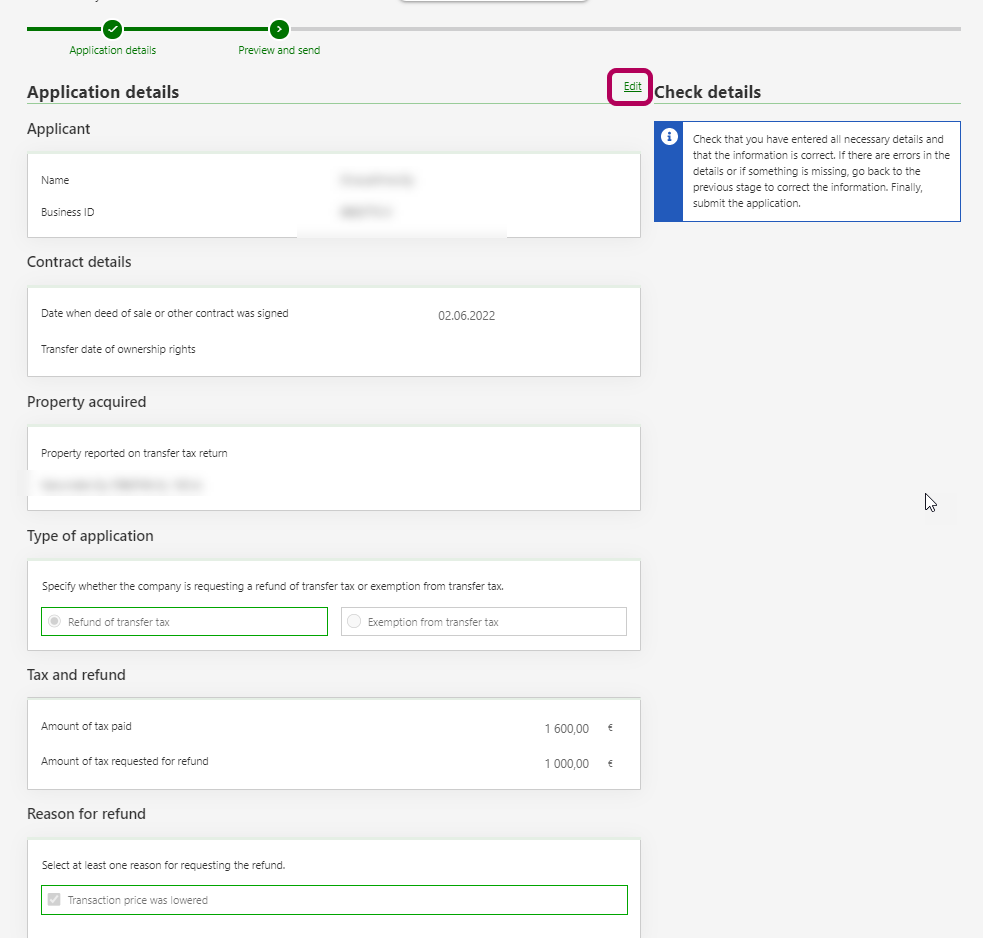Click the blurred applicant Name value

[x=376, y=181]
